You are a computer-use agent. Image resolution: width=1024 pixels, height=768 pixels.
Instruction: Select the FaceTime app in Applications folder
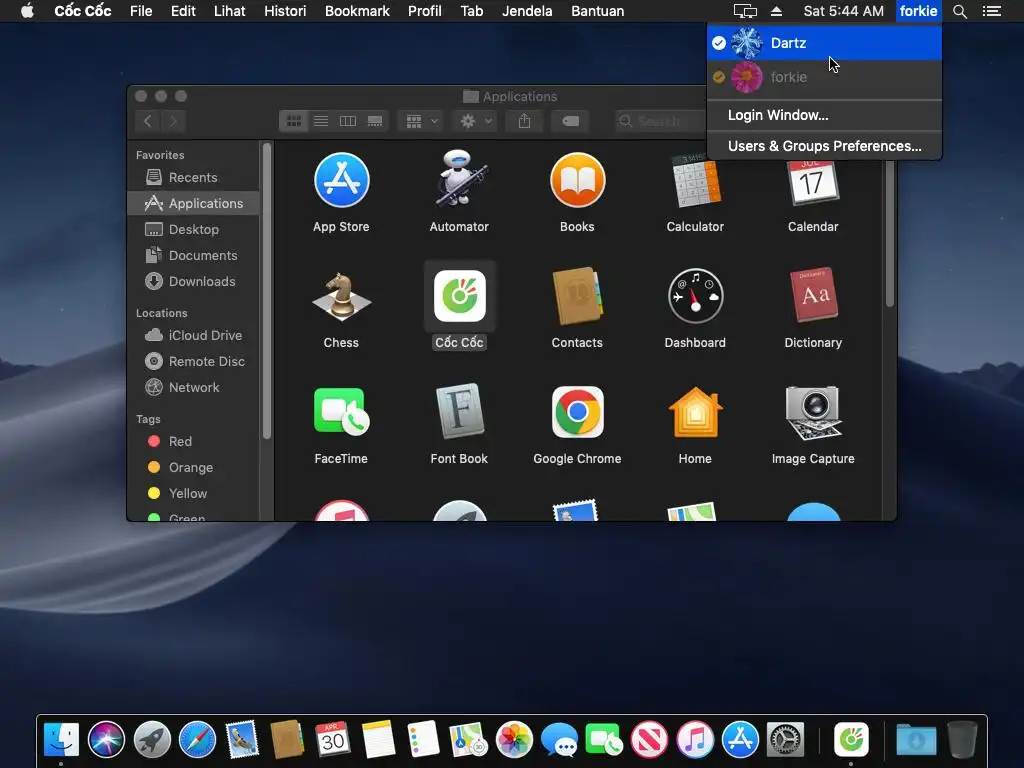pos(342,412)
